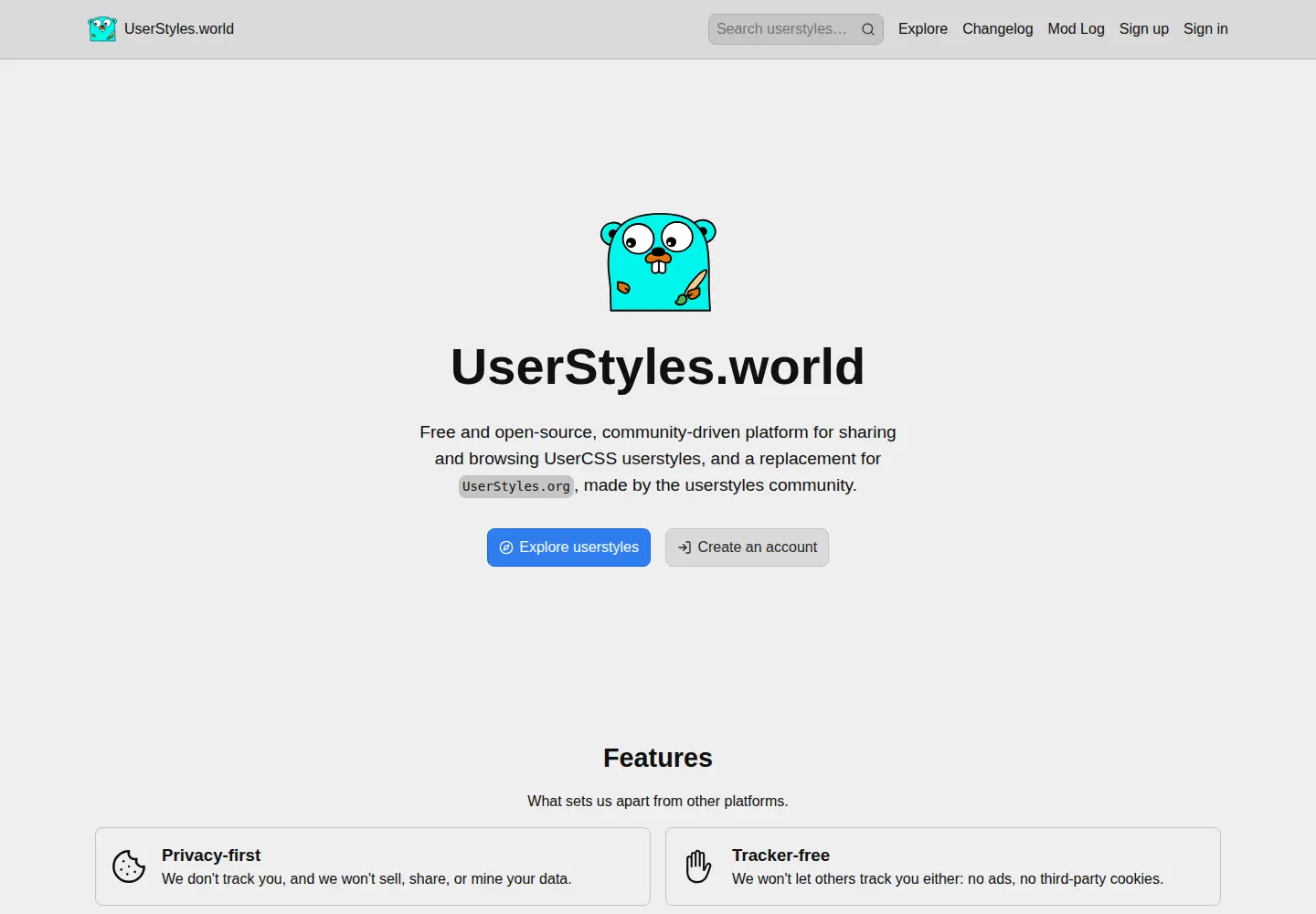Screen dimensions: 1316x914
Task: Open the Mod Log page
Action: 1077,29
